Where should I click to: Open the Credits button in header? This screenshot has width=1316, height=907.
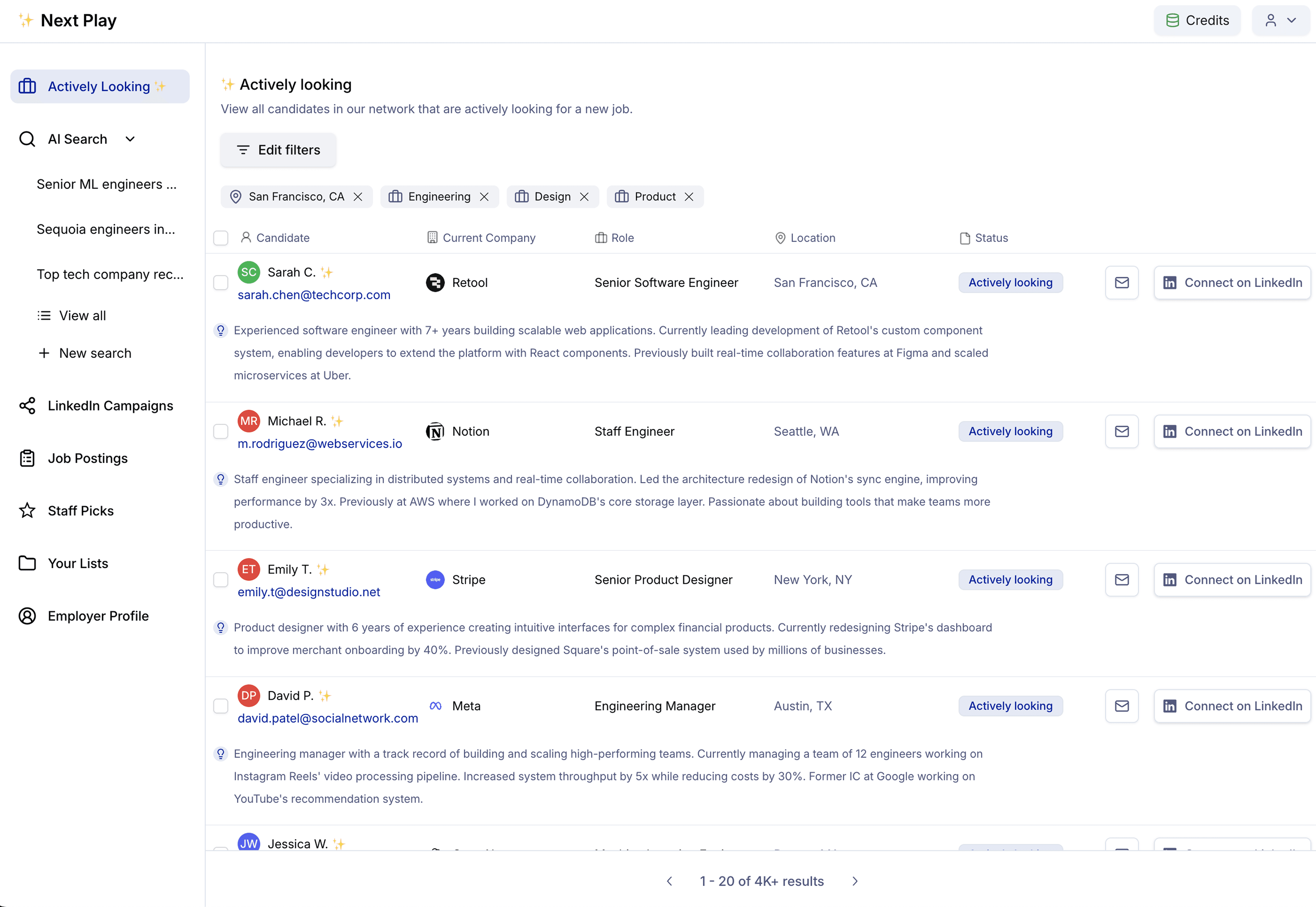pos(1197,21)
